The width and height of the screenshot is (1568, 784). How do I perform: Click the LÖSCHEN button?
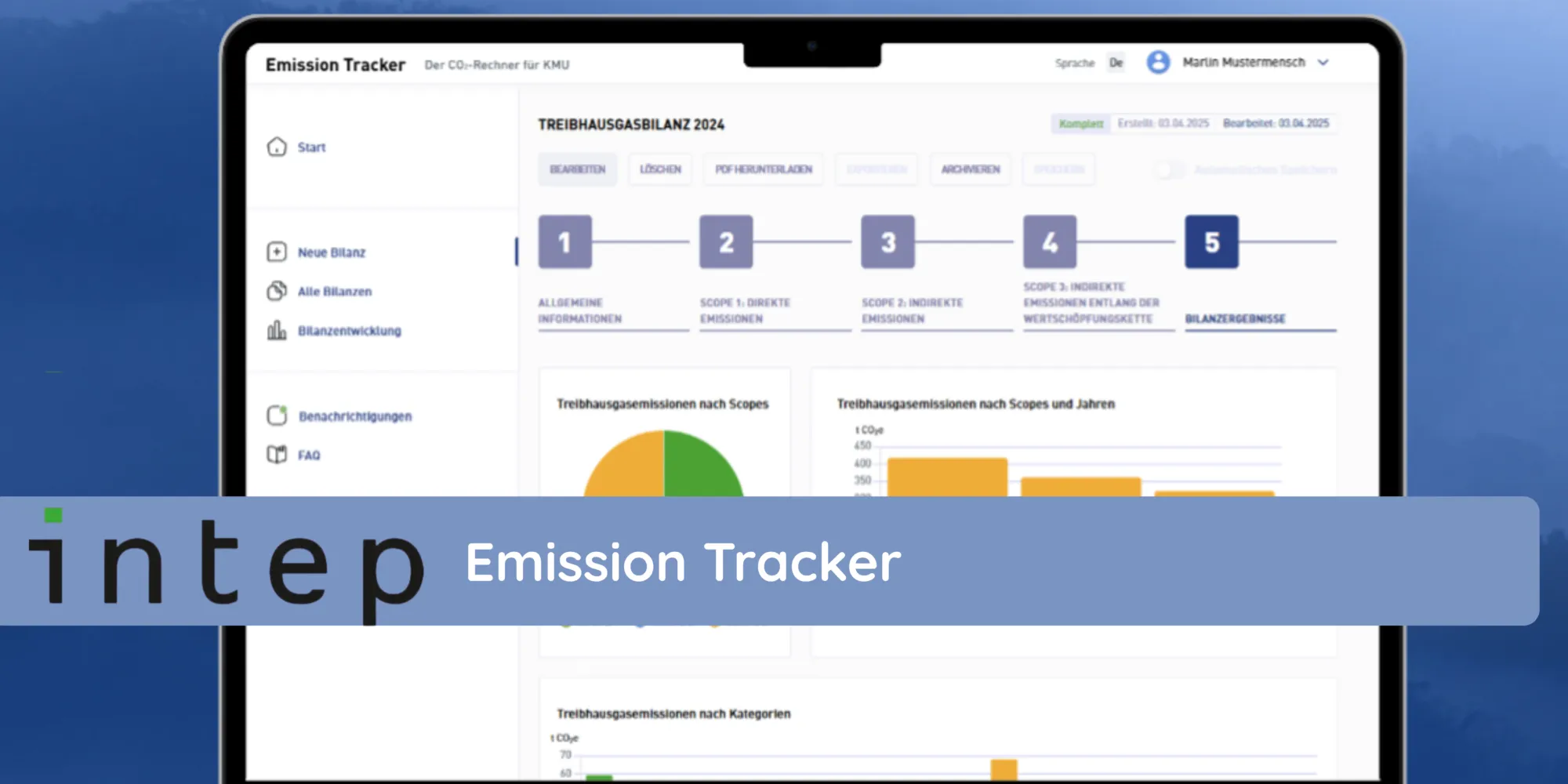(x=660, y=169)
